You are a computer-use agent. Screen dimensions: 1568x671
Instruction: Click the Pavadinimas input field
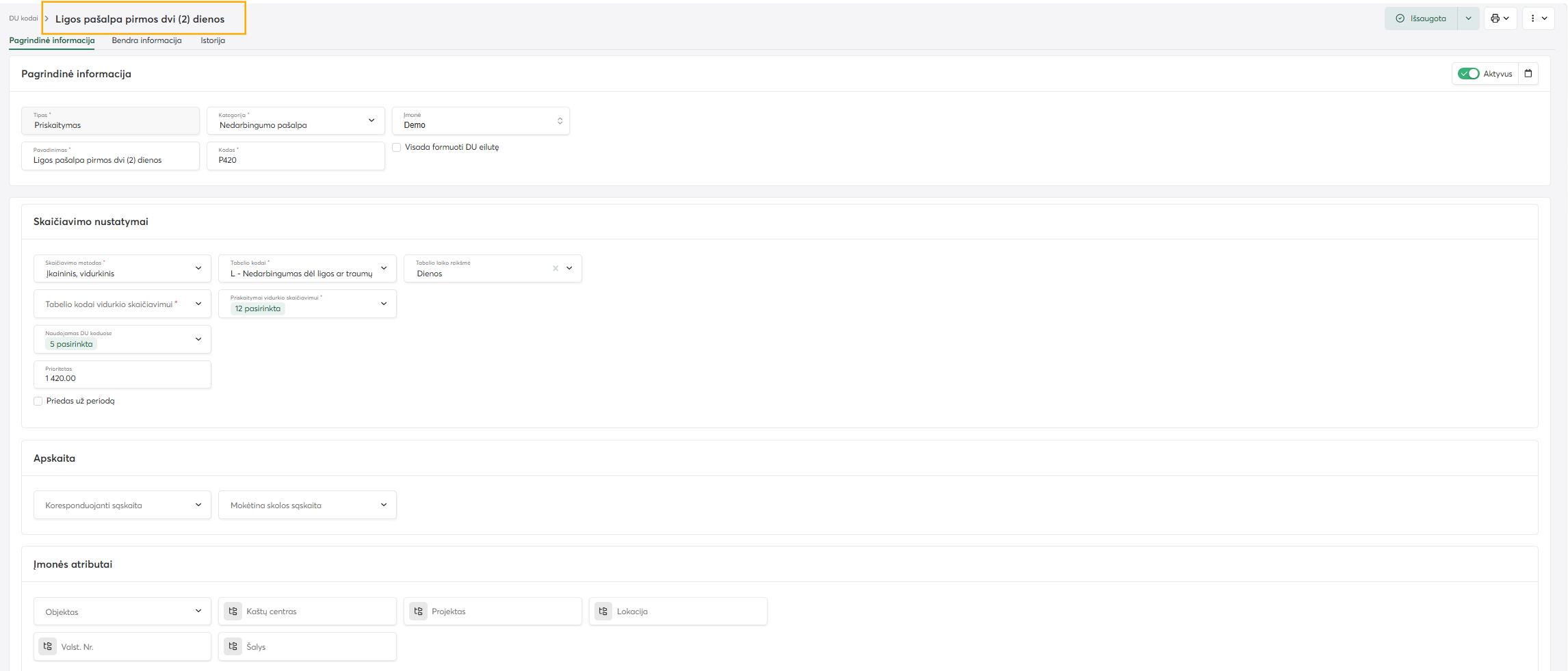tap(110, 156)
